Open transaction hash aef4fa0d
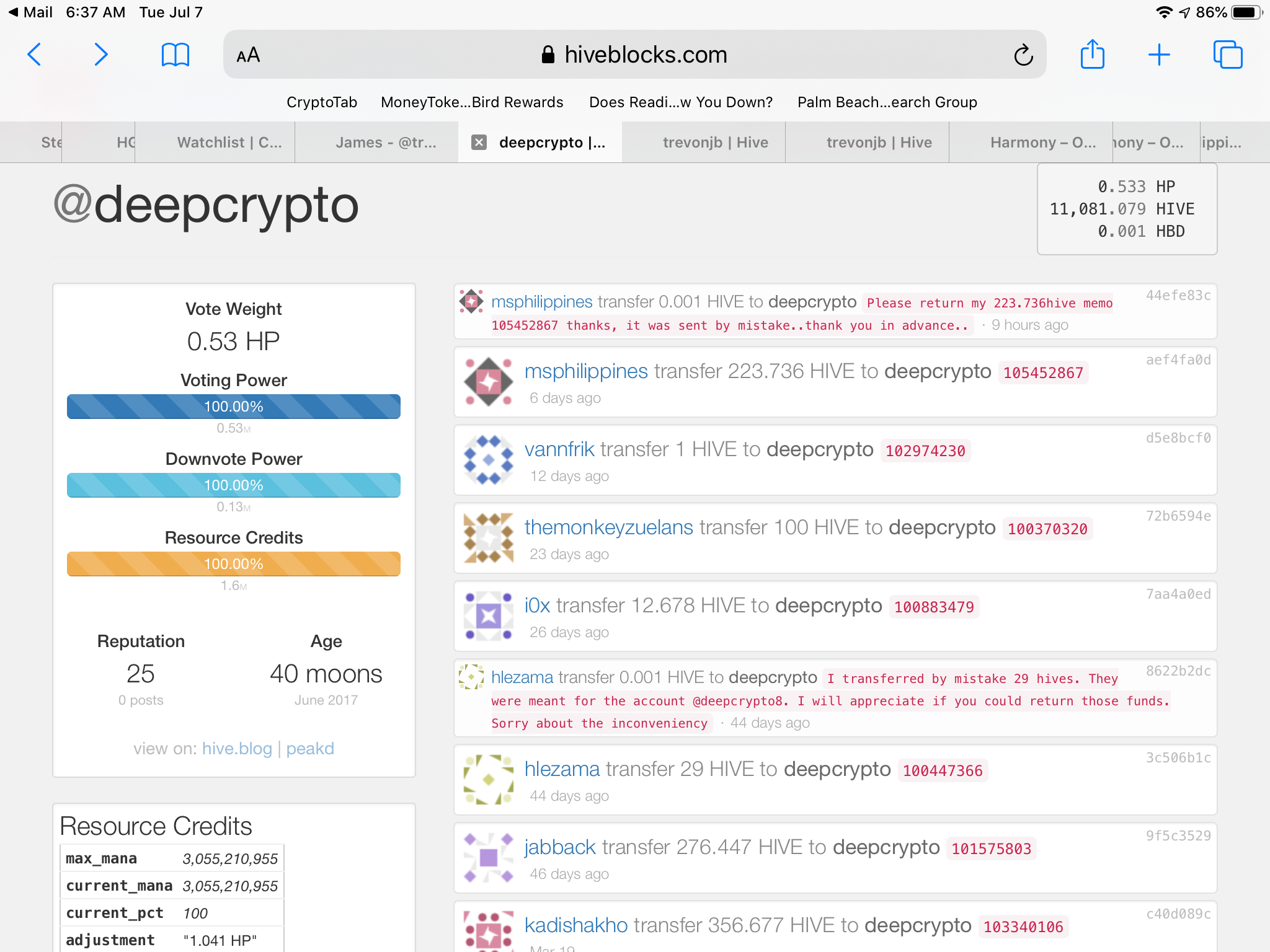Viewport: 1270px width, 952px height. (x=1178, y=360)
